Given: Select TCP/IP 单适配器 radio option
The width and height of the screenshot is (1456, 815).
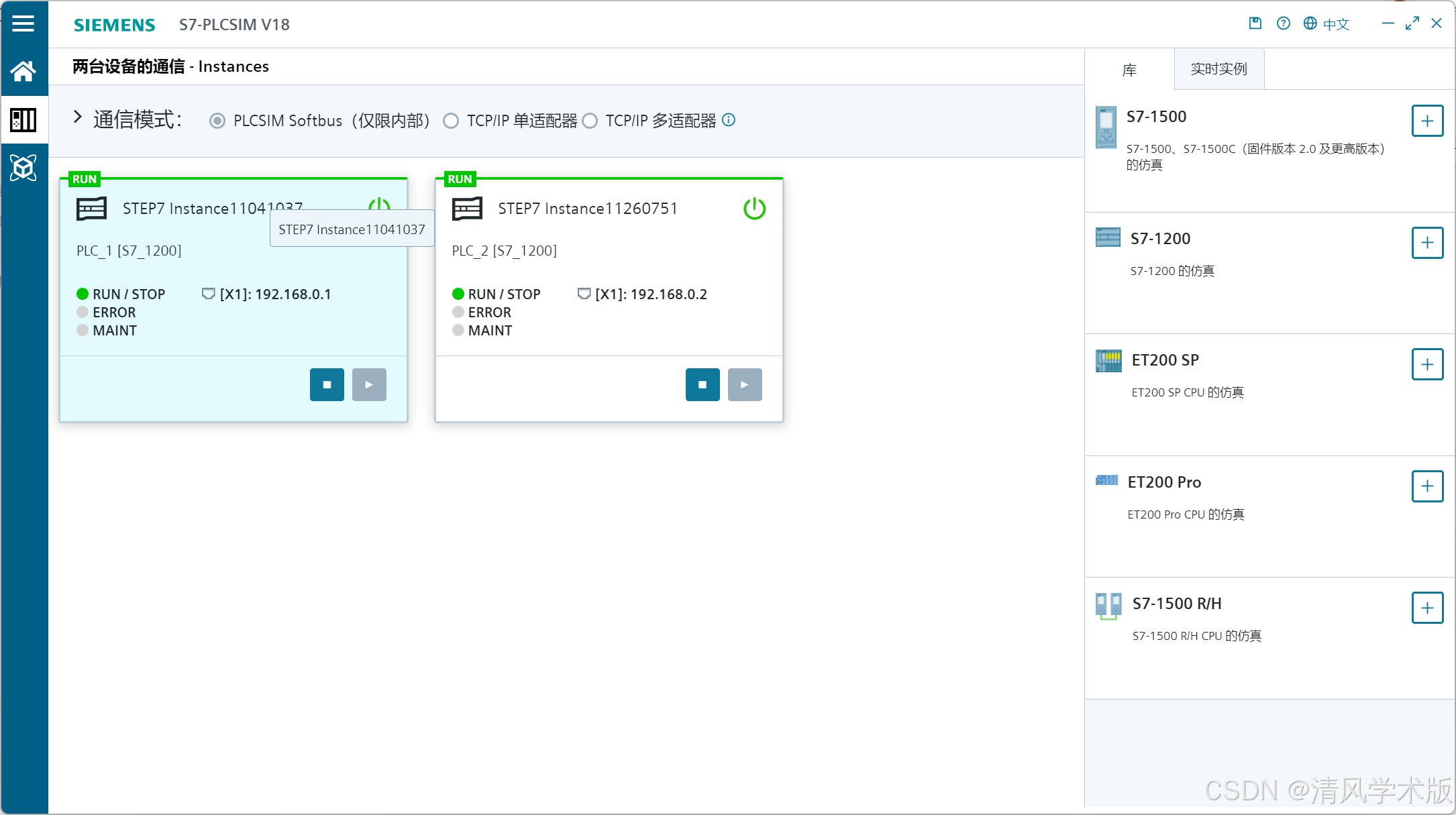Looking at the screenshot, I should [x=451, y=121].
